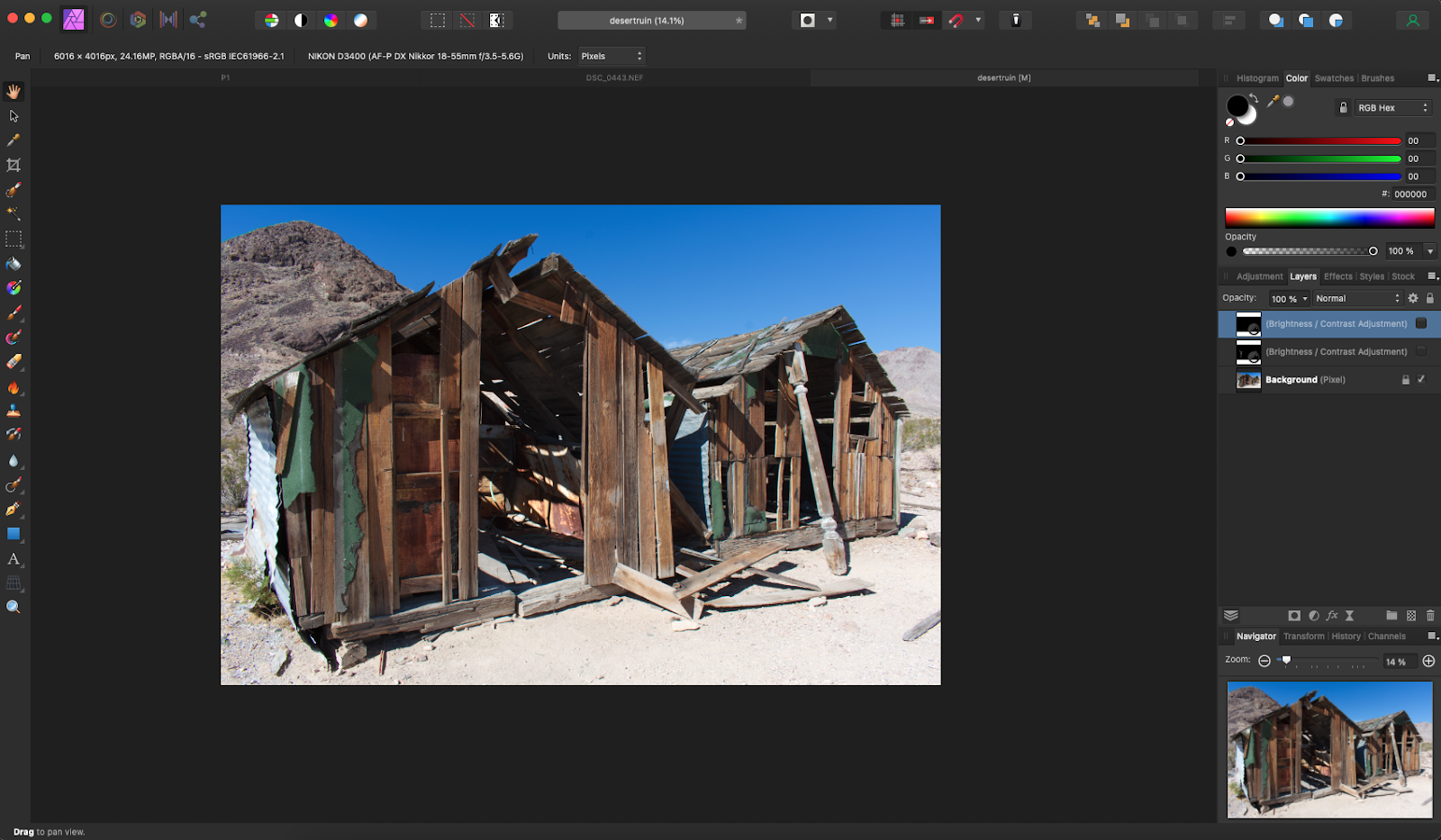
Task: Click the Mask Layer icon in Layers panel
Action: [x=1294, y=616]
